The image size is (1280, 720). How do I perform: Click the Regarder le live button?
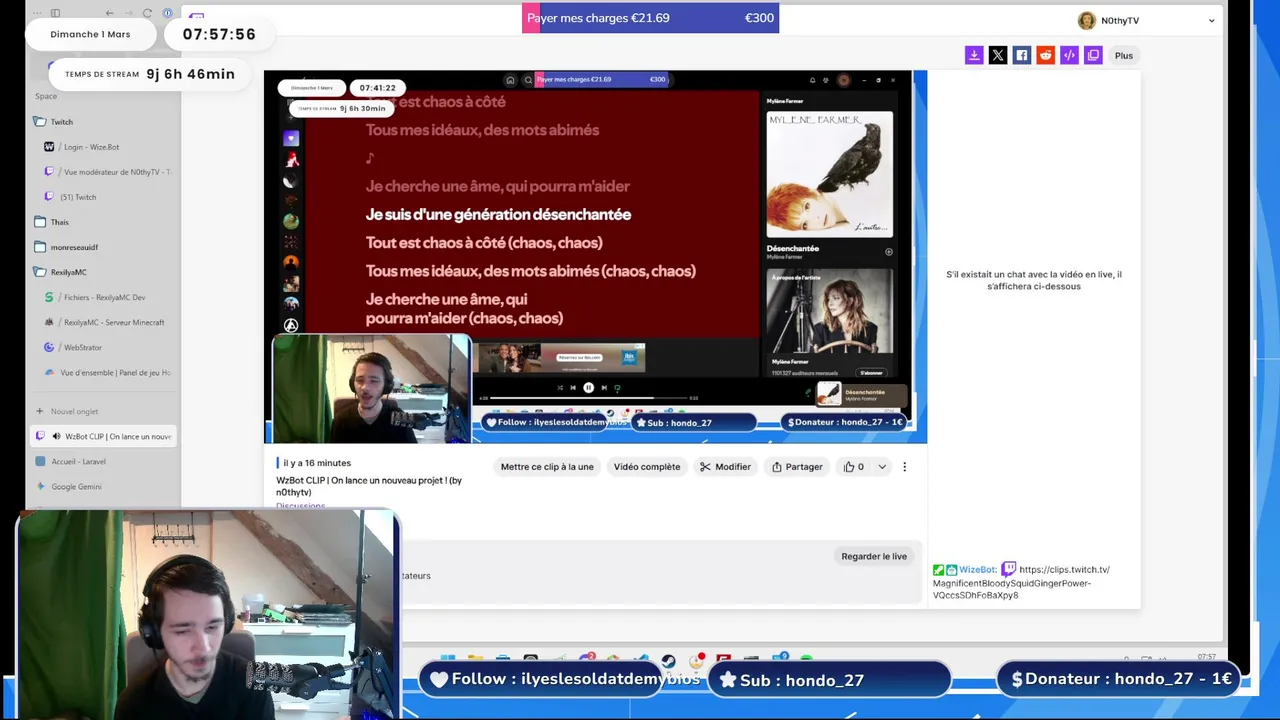coord(874,556)
